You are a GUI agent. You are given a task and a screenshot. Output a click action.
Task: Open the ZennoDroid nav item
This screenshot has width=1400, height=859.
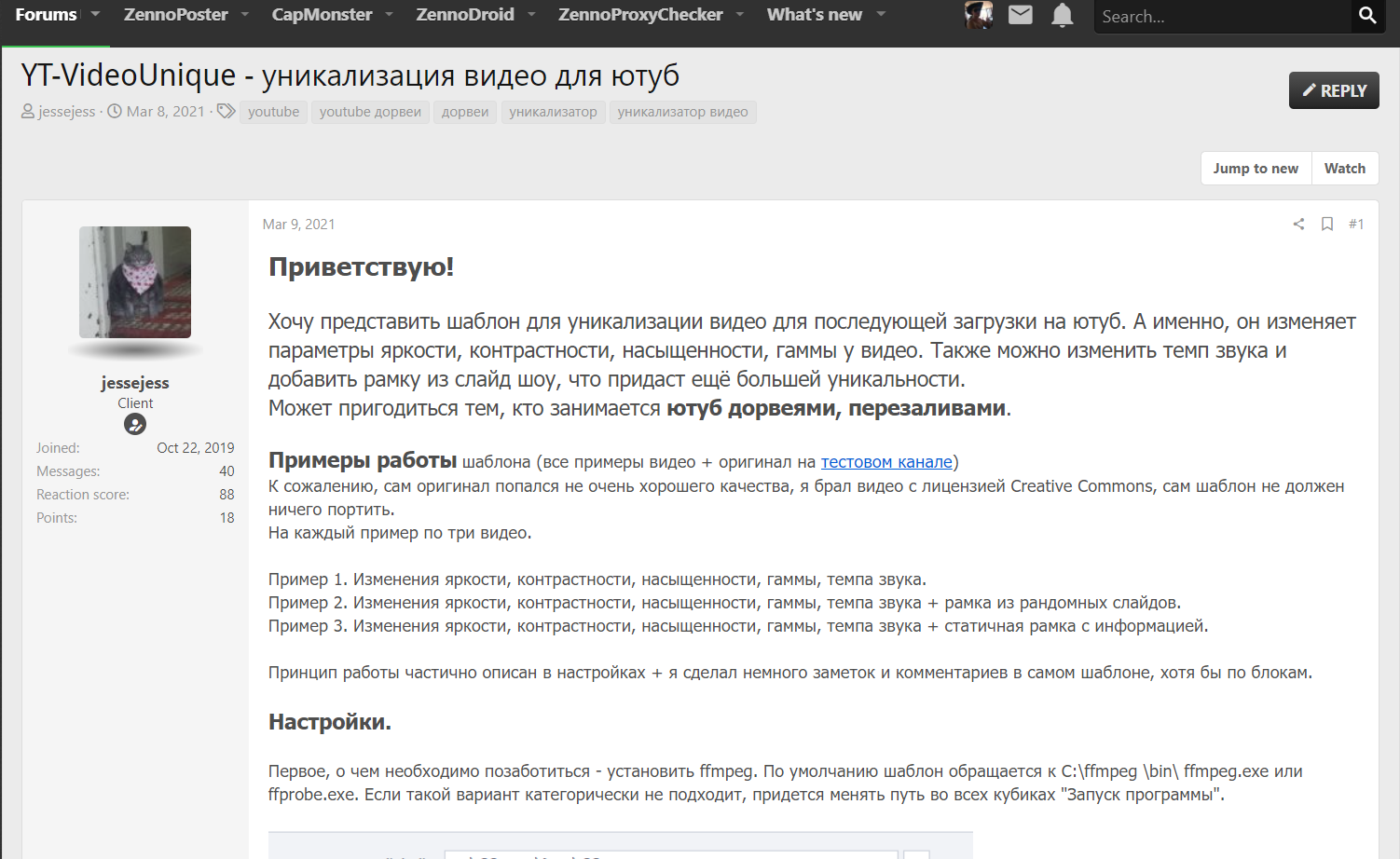click(x=465, y=15)
